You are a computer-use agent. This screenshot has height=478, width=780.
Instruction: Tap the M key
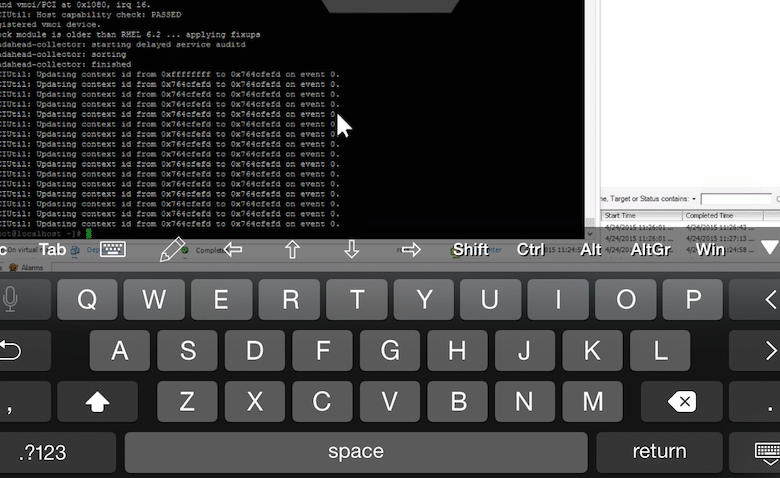pyautogui.click(x=592, y=401)
